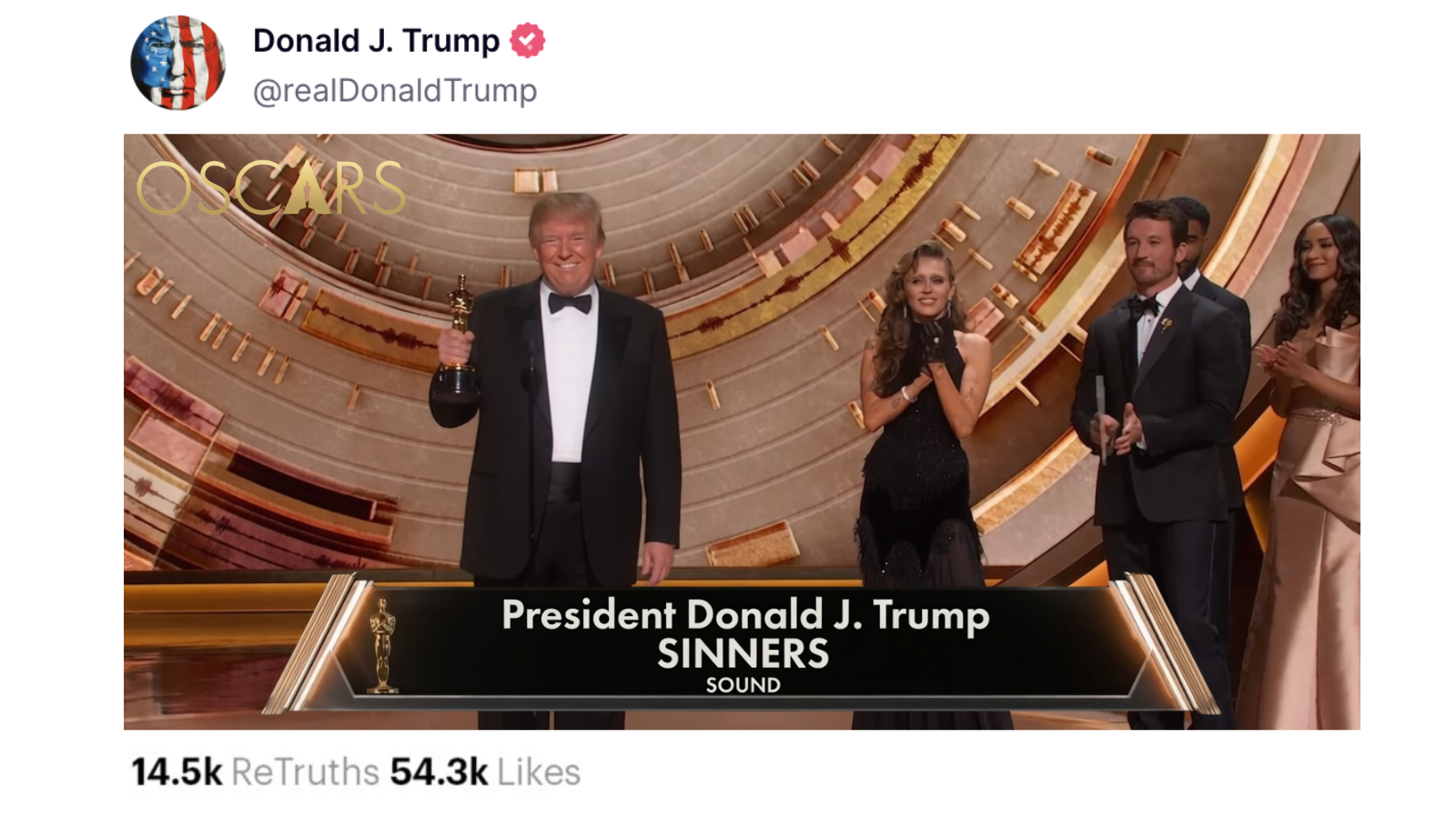Open the flag-painted profile avatar
This screenshot has height=819, width=1456.
pyautogui.click(x=177, y=63)
